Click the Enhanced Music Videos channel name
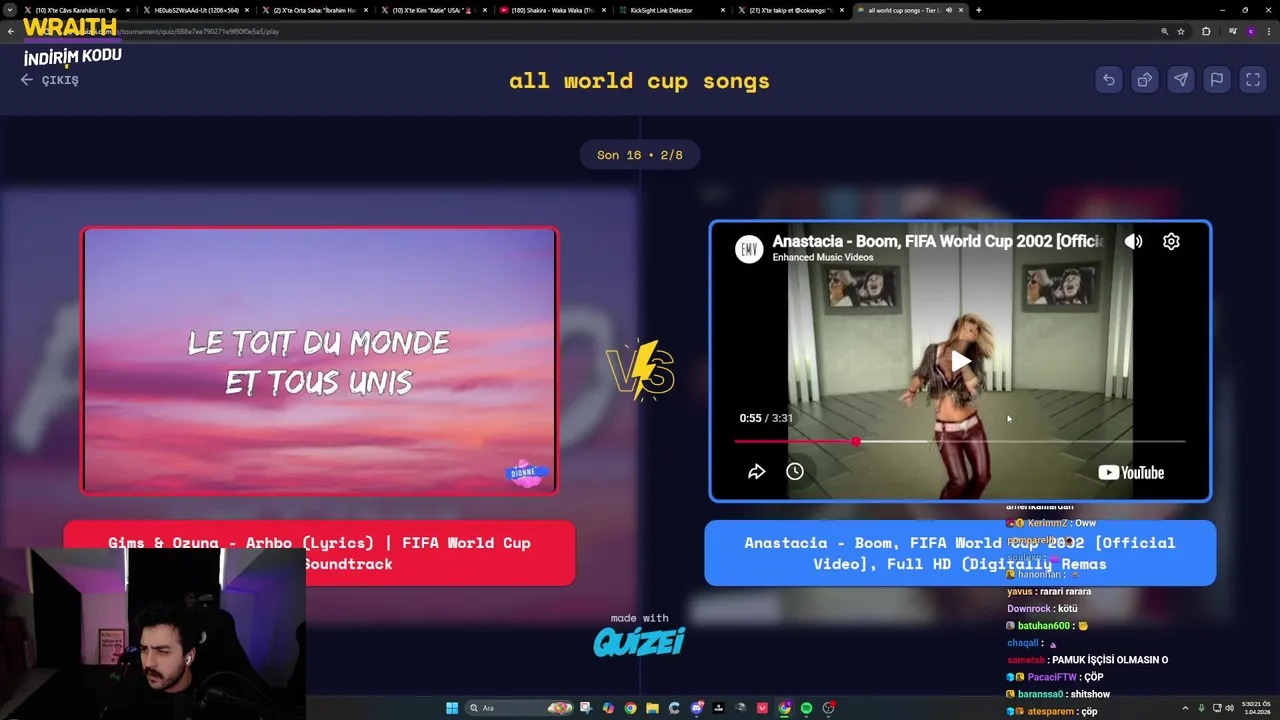1280x720 pixels. [822, 258]
